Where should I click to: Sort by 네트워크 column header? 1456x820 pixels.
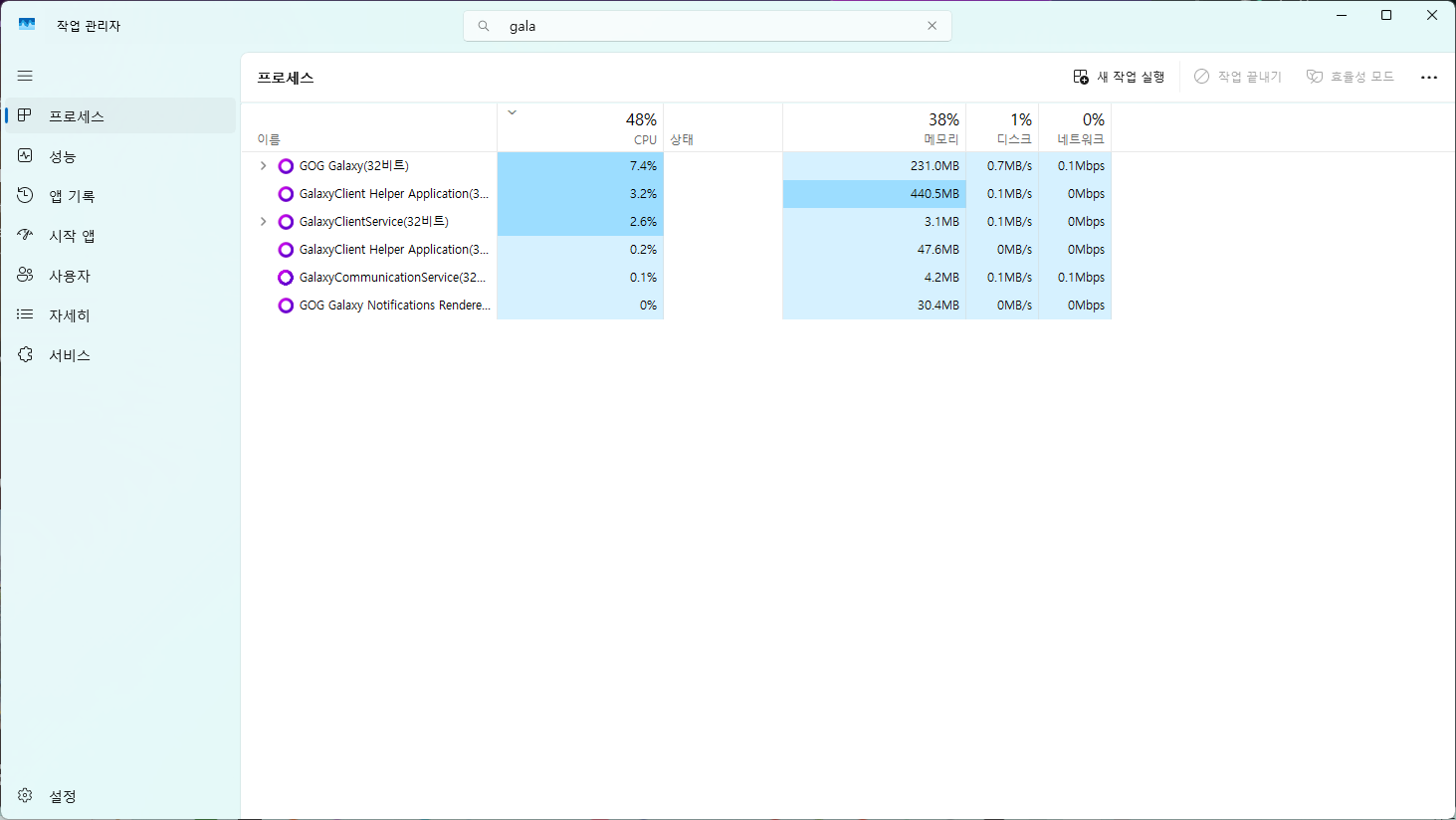pos(1075,128)
